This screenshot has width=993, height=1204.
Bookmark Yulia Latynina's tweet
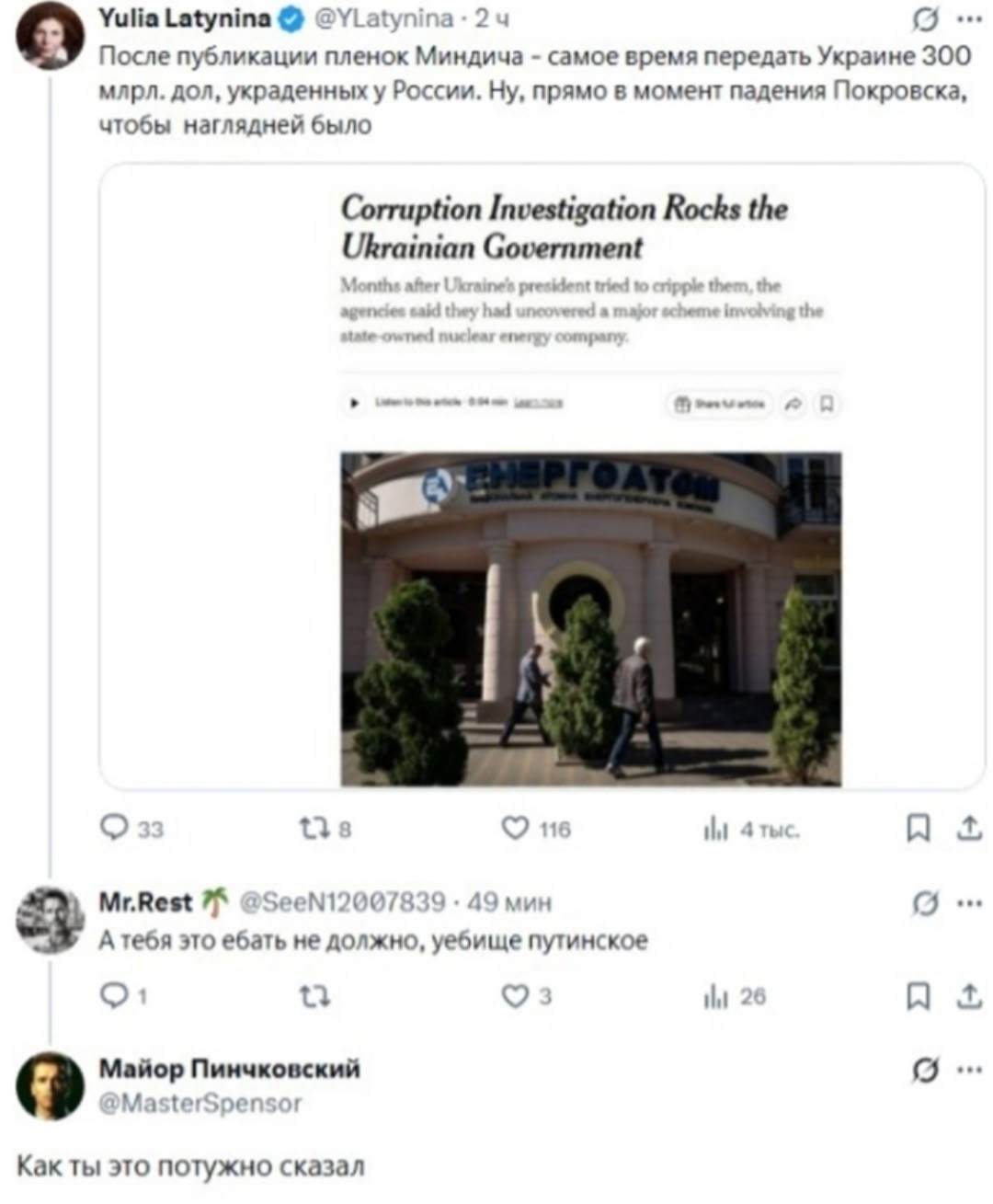click(917, 830)
